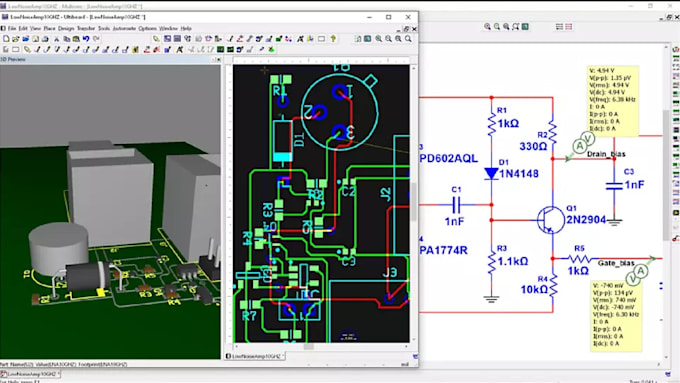Select the LowNoiseAmp10GHZ design tab below PCB view
This screenshot has width=680, height=383.
255,356
